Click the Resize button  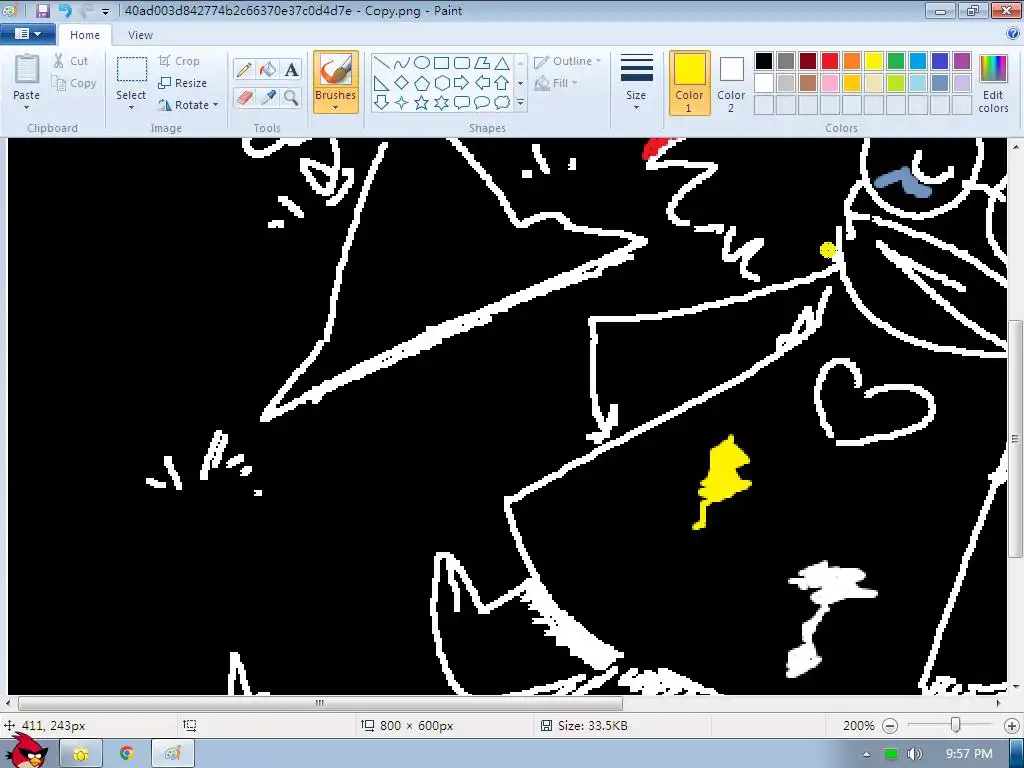[182, 83]
